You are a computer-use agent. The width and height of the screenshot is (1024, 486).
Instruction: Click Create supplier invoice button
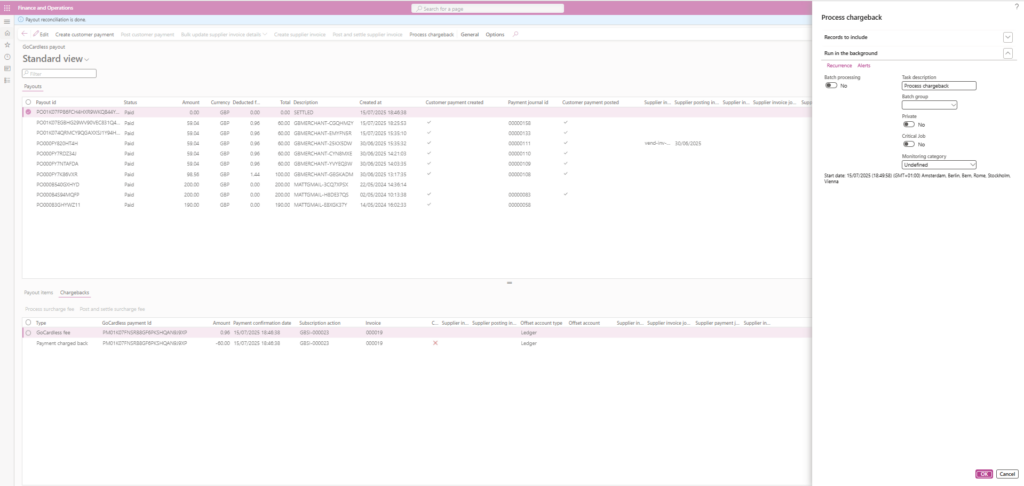300,34
